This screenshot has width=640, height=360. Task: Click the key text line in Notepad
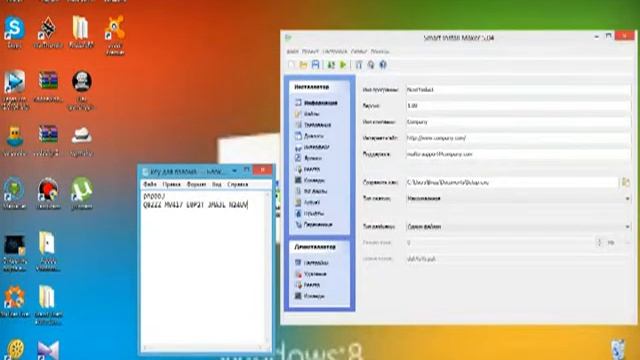[196, 205]
